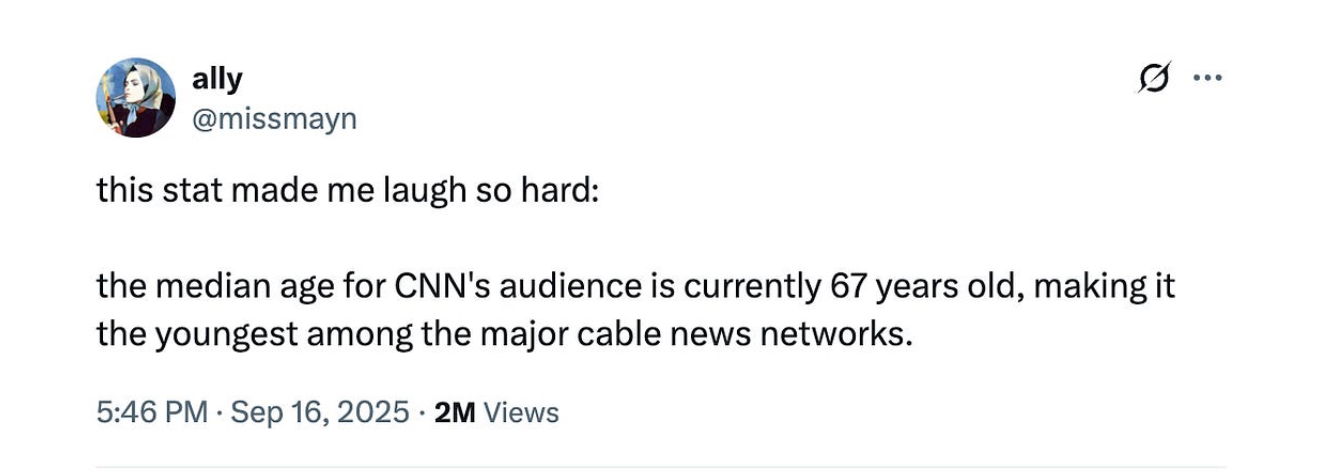Click the bold 2M view count

tap(457, 412)
